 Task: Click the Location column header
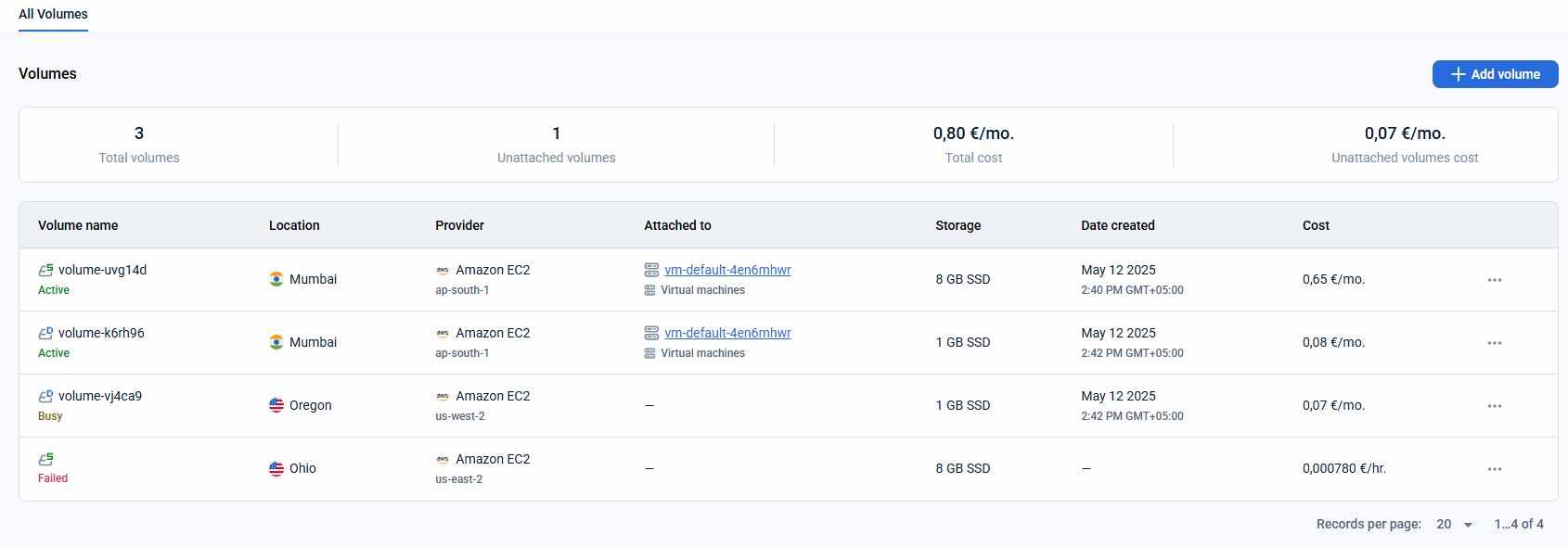[x=294, y=225]
